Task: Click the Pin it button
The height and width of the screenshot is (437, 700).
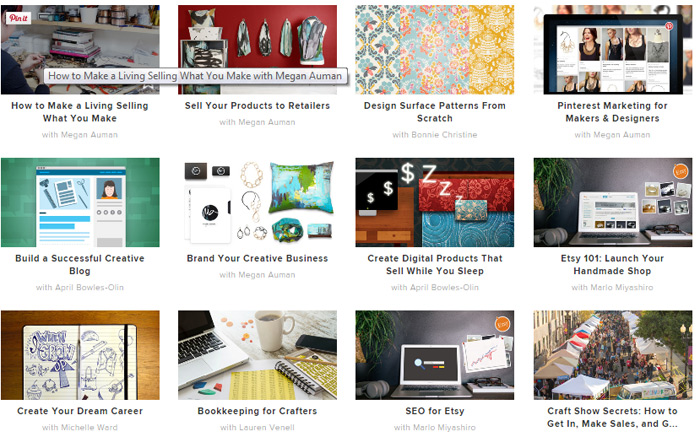Action: (x=18, y=18)
